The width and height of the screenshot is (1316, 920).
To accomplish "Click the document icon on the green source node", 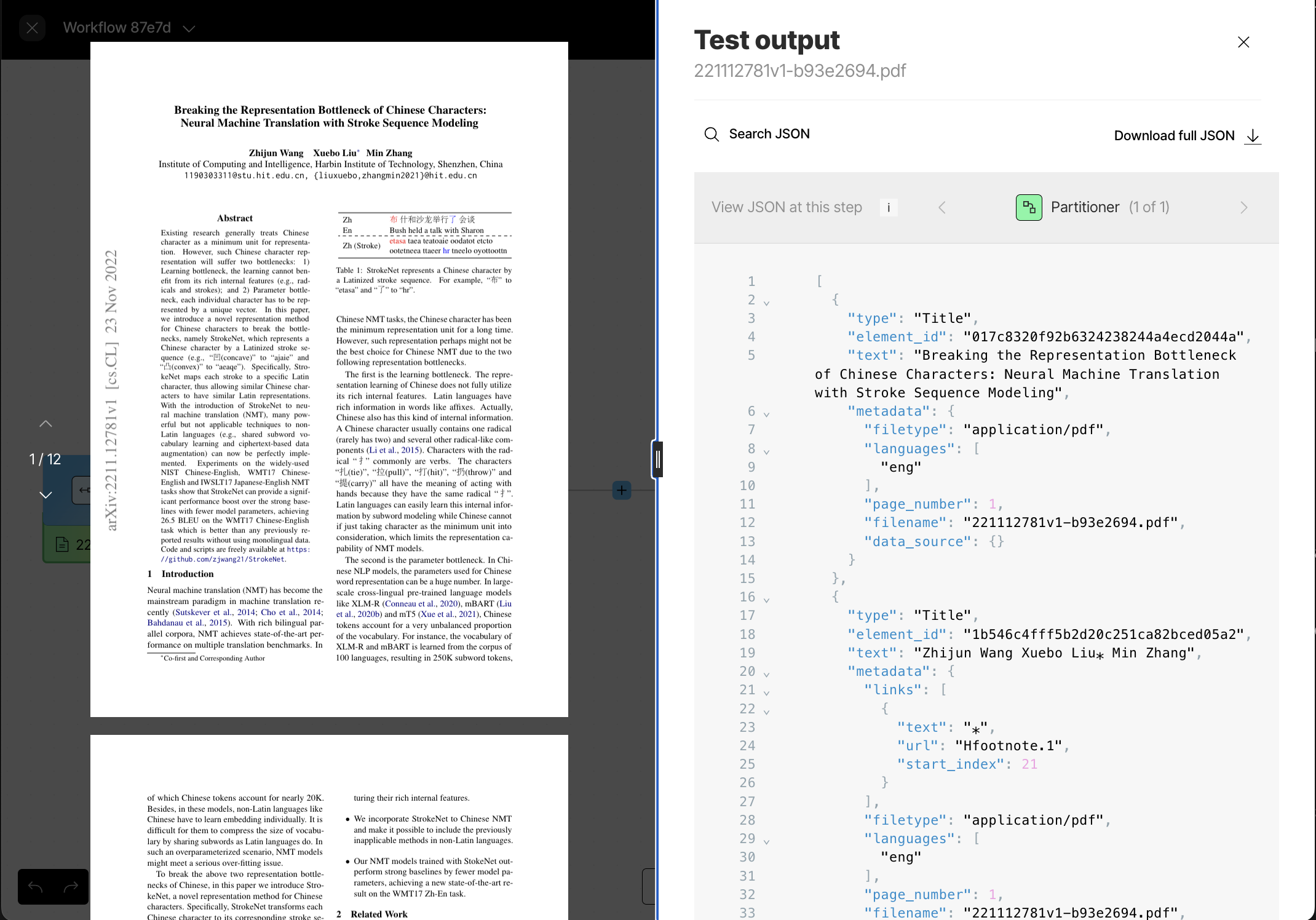I will pyautogui.click(x=62, y=544).
